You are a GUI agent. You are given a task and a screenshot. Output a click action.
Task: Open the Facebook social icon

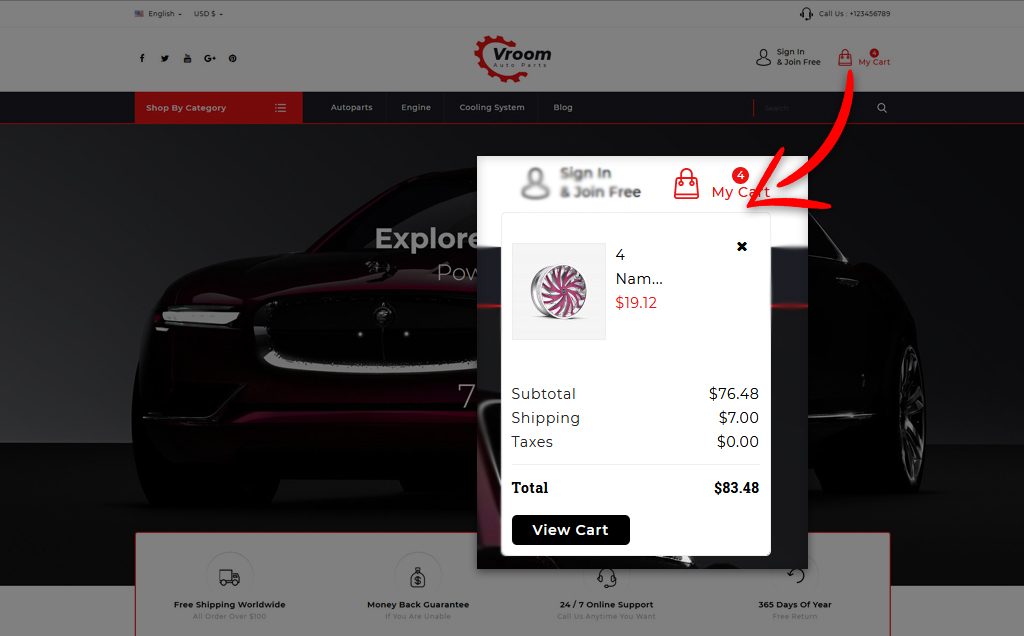coord(142,58)
